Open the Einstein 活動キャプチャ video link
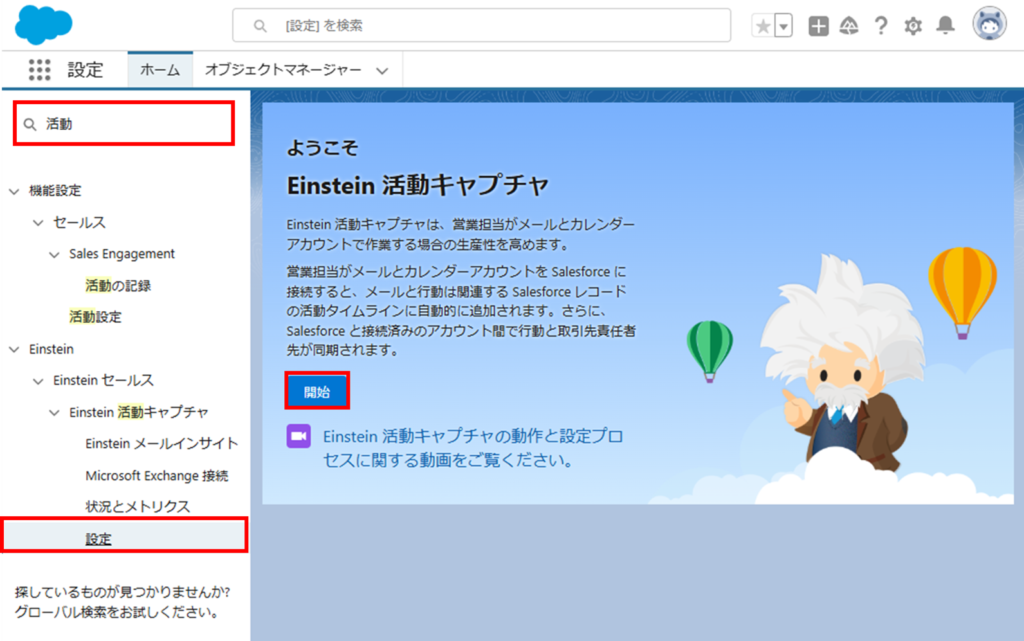 click(x=473, y=448)
